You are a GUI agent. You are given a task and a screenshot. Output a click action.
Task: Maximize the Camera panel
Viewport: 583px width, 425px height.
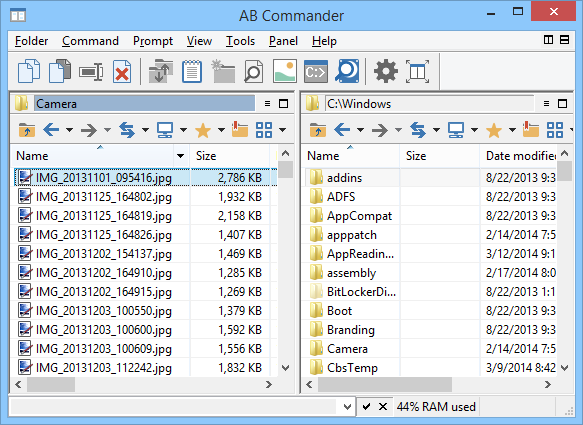point(284,104)
